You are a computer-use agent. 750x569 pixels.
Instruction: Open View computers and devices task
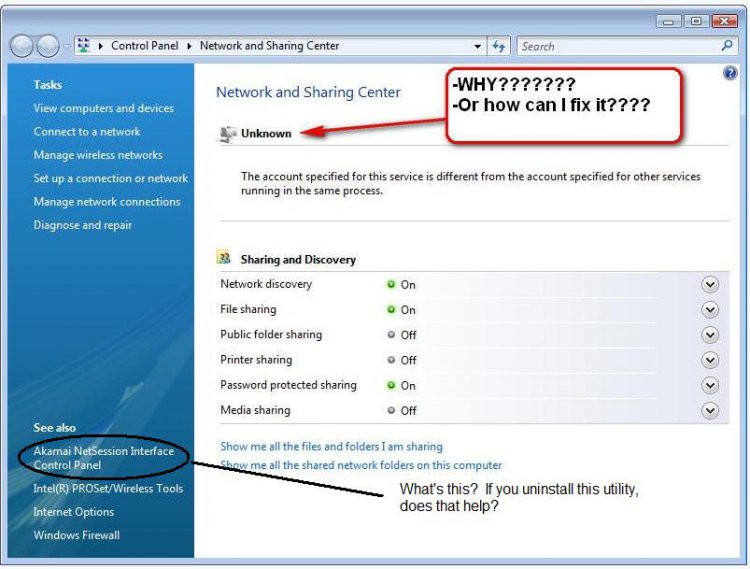pyautogui.click(x=103, y=108)
